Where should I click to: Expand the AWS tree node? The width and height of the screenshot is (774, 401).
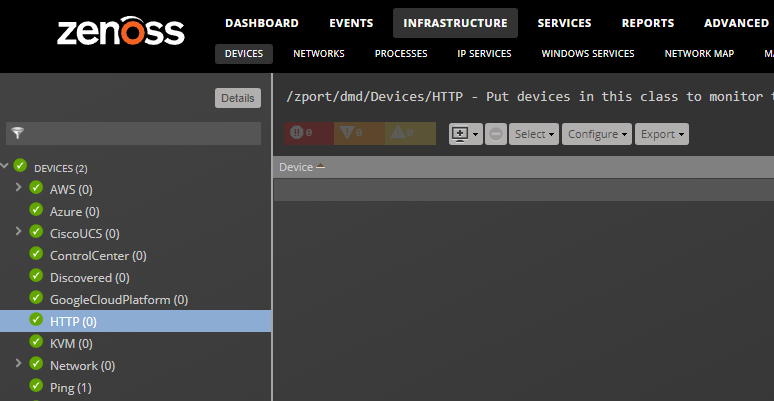(x=18, y=188)
